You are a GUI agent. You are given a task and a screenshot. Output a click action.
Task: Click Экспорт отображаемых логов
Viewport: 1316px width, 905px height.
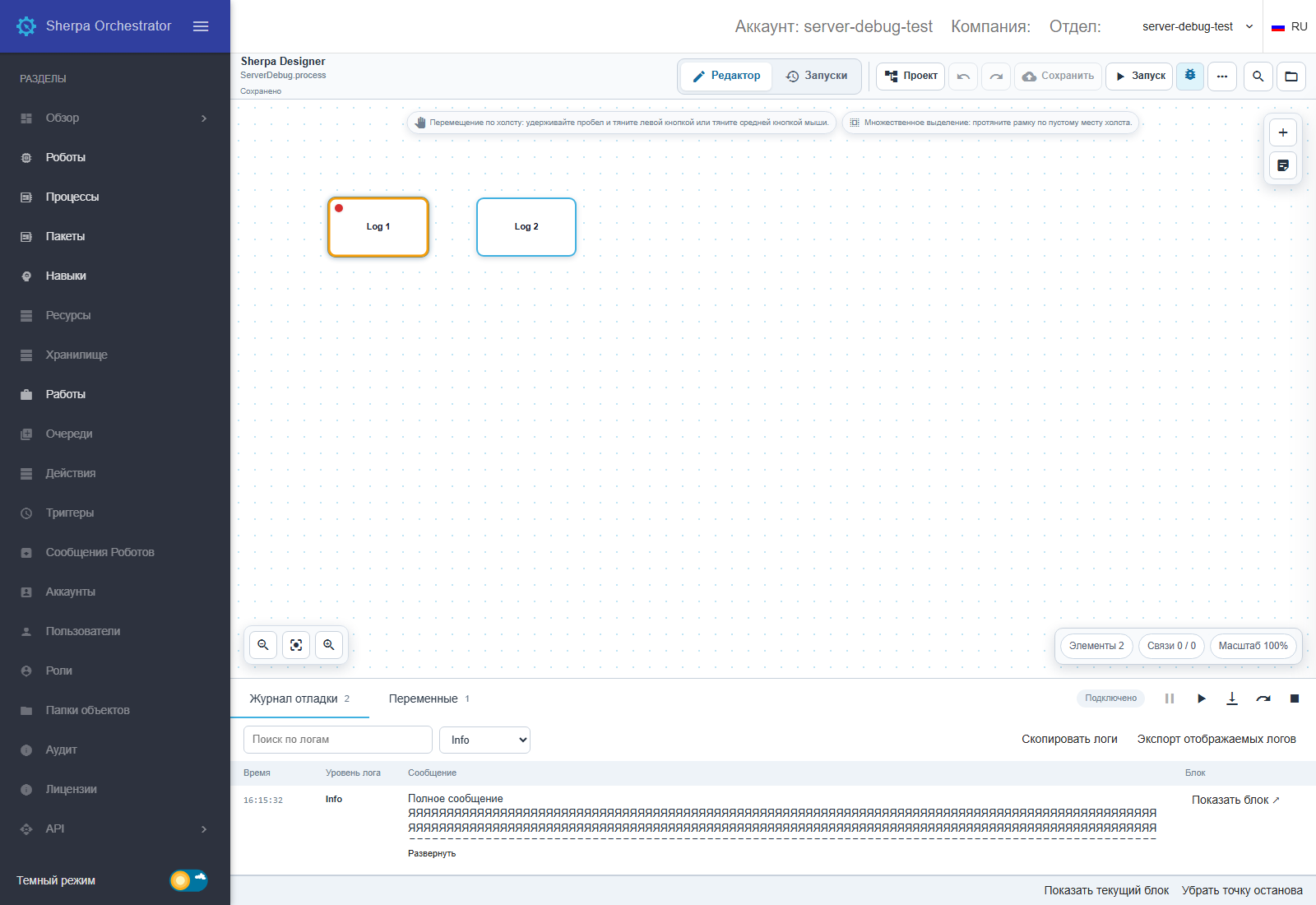(1216, 739)
